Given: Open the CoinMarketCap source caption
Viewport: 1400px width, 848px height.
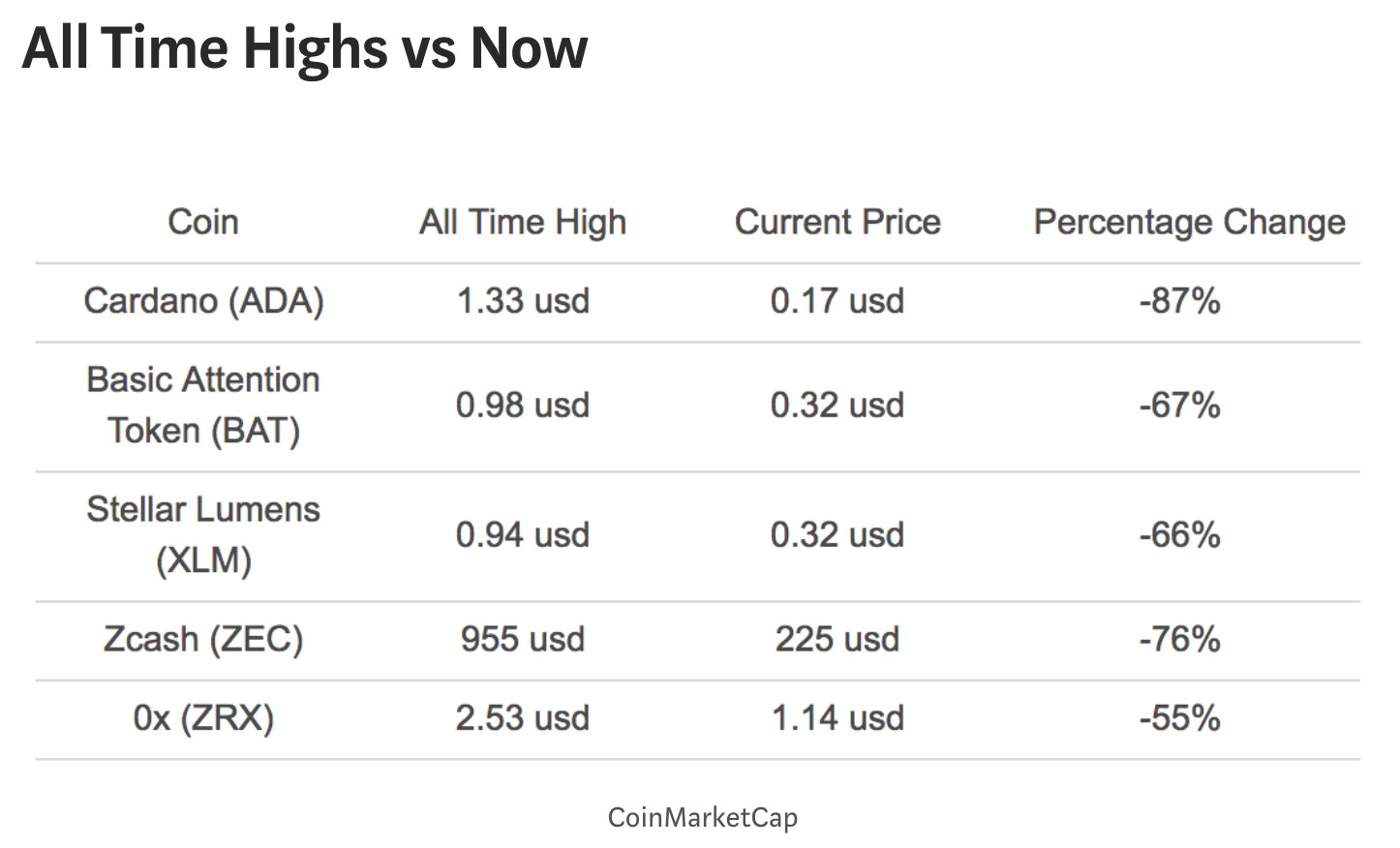Looking at the screenshot, I should pyautogui.click(x=702, y=818).
